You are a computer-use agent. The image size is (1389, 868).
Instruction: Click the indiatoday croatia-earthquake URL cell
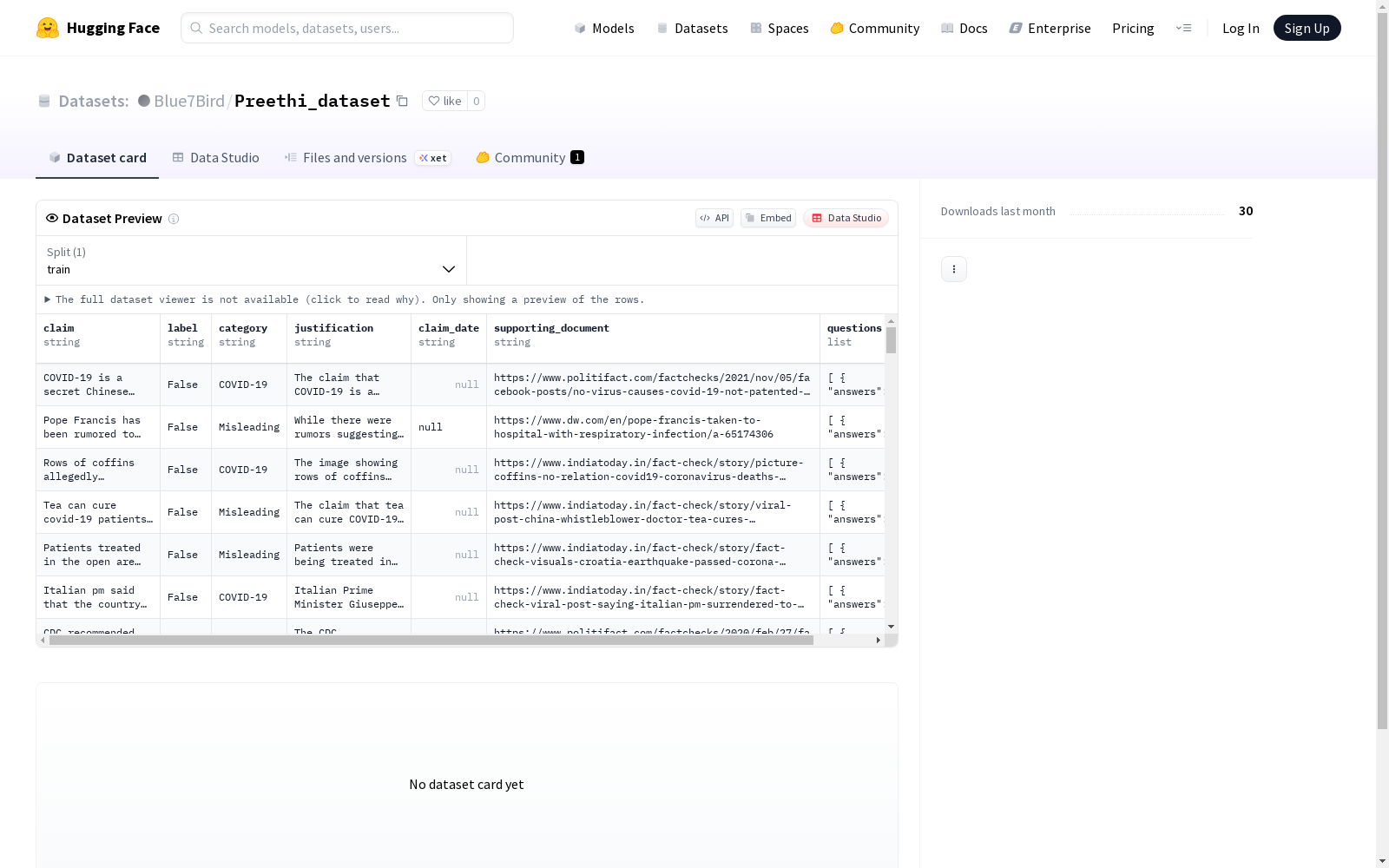pos(653,555)
